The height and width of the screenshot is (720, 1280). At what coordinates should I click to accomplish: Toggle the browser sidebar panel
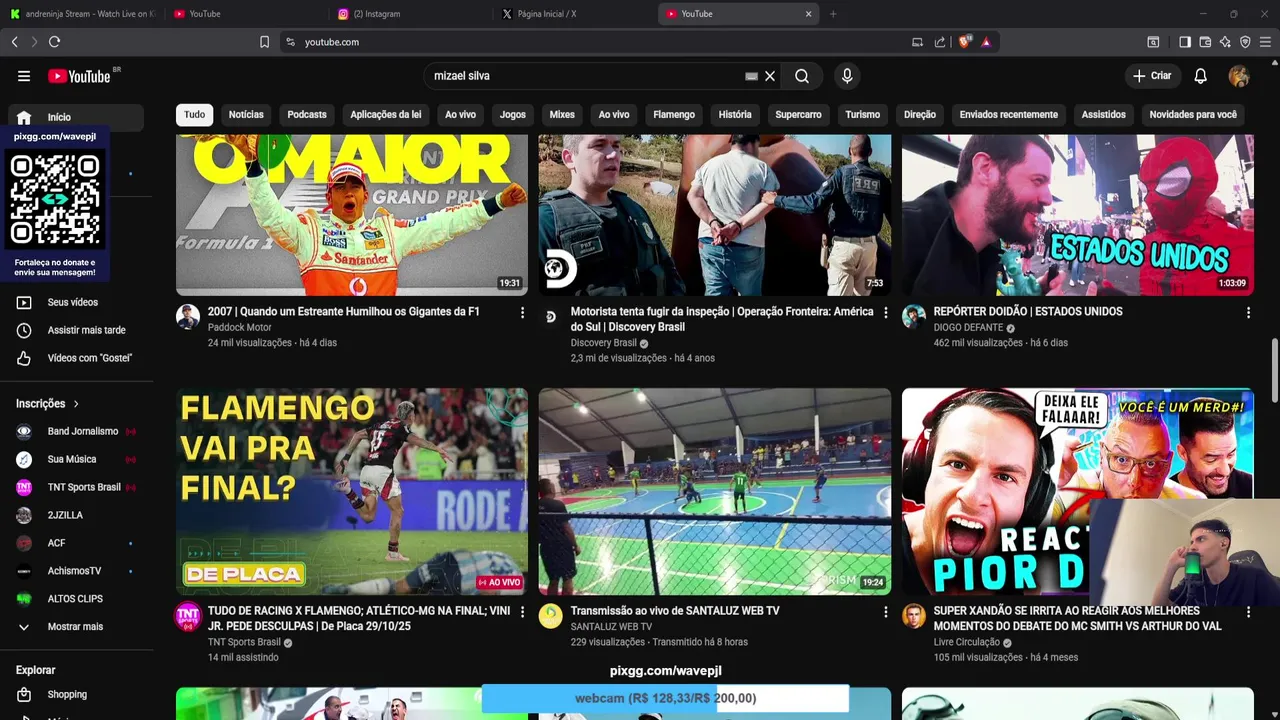pos(1185,42)
